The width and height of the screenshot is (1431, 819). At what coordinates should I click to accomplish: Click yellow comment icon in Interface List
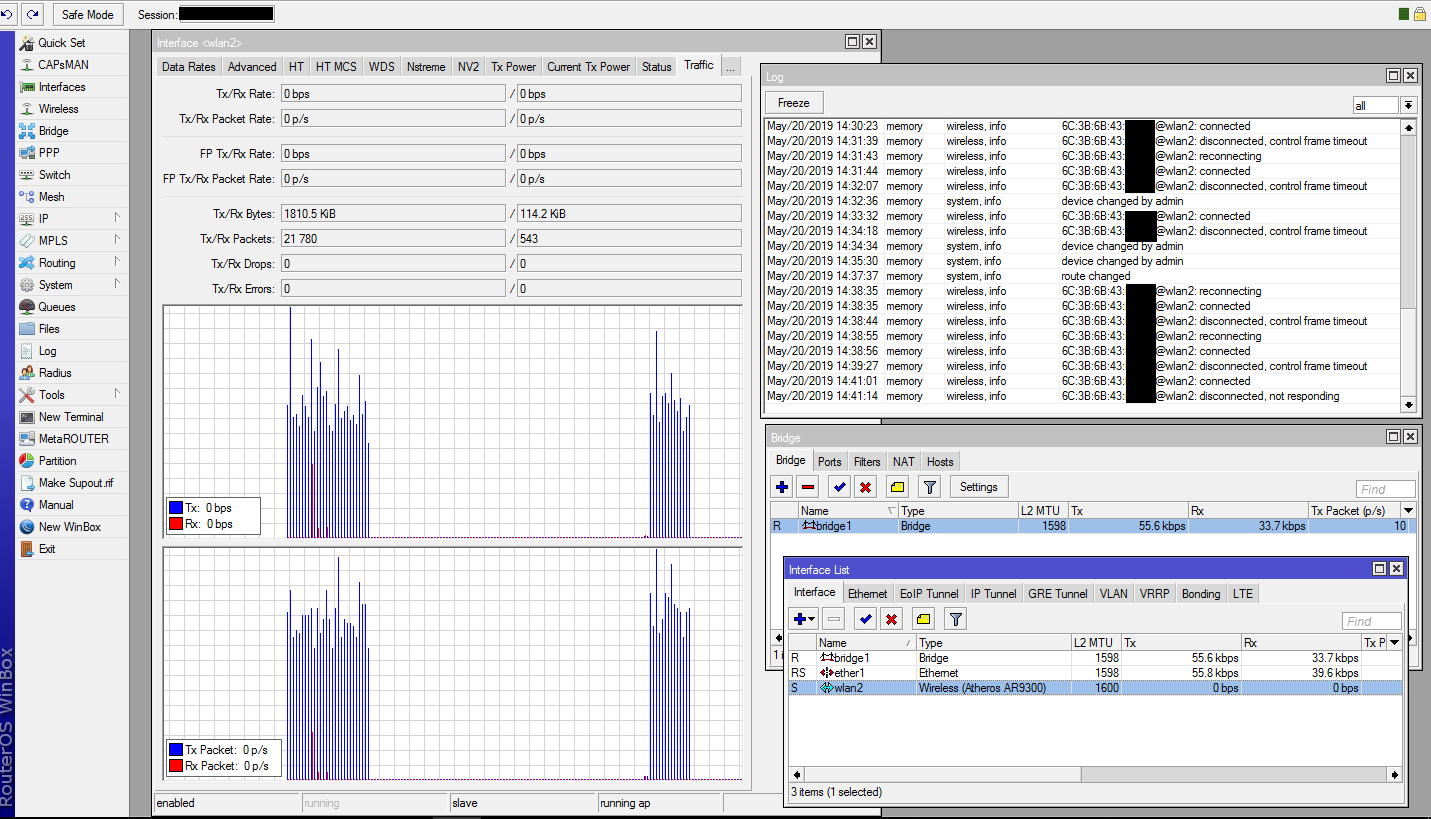(923, 619)
